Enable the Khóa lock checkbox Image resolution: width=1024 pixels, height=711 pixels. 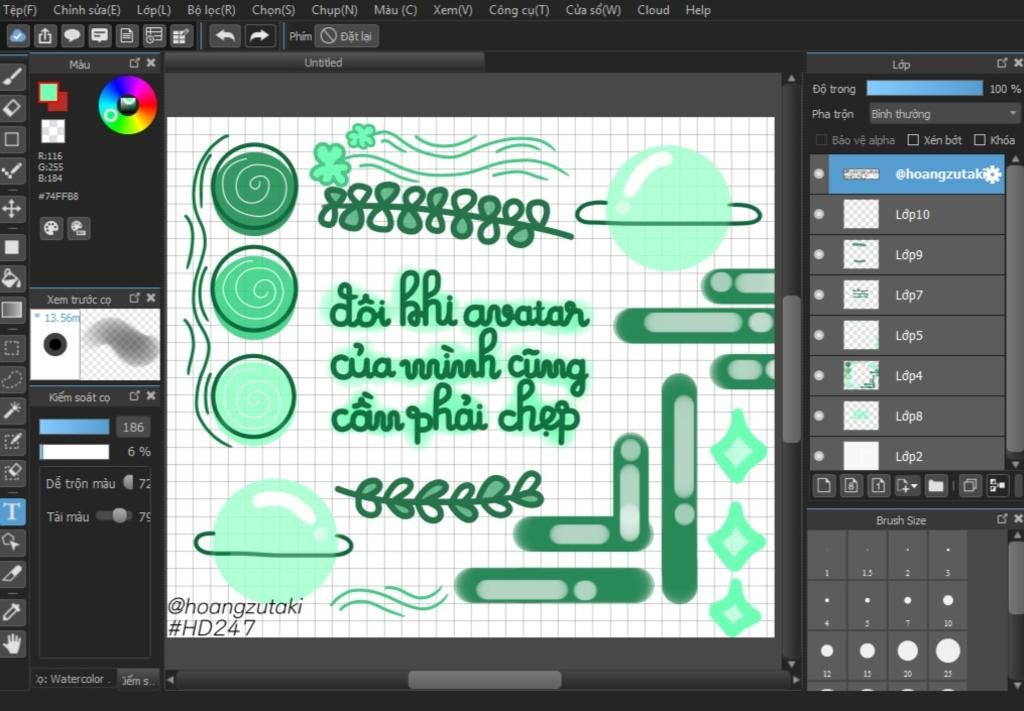point(980,140)
